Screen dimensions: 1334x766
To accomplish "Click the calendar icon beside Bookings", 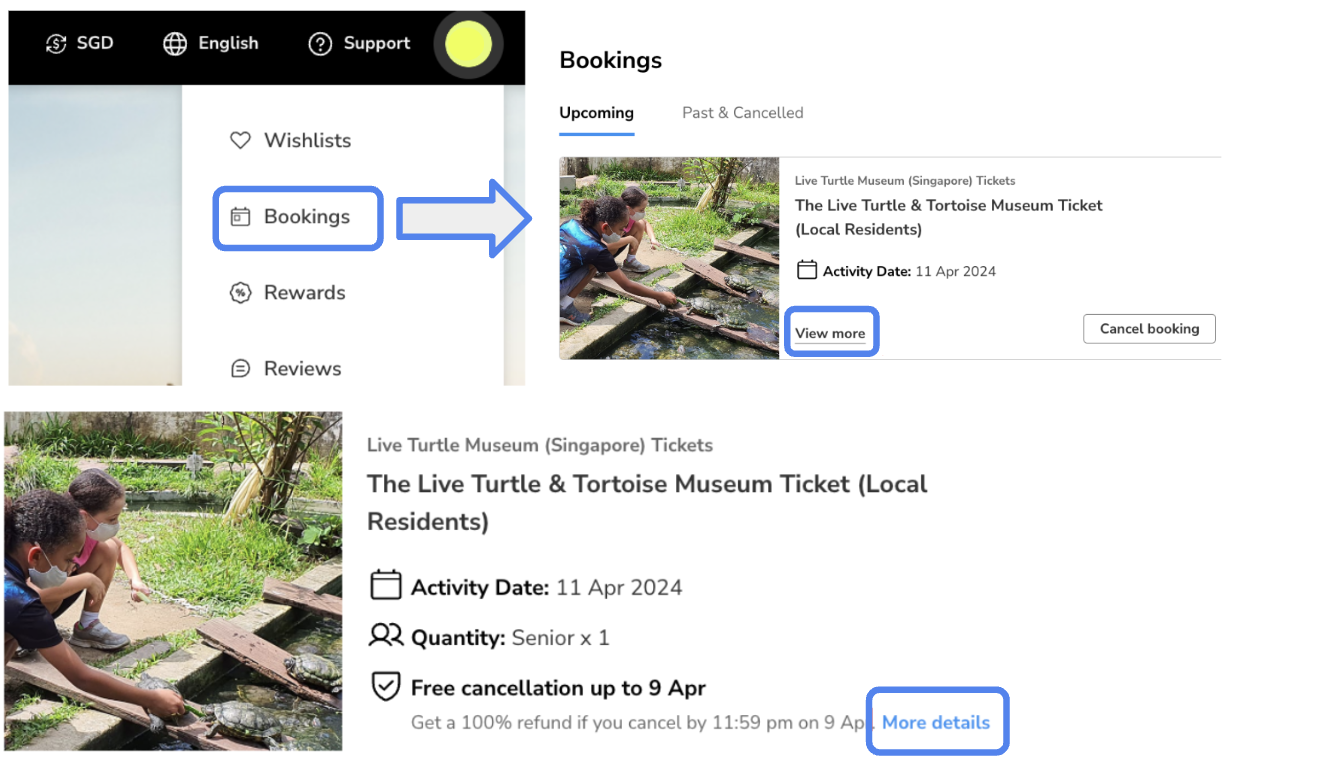I will 240,217.
